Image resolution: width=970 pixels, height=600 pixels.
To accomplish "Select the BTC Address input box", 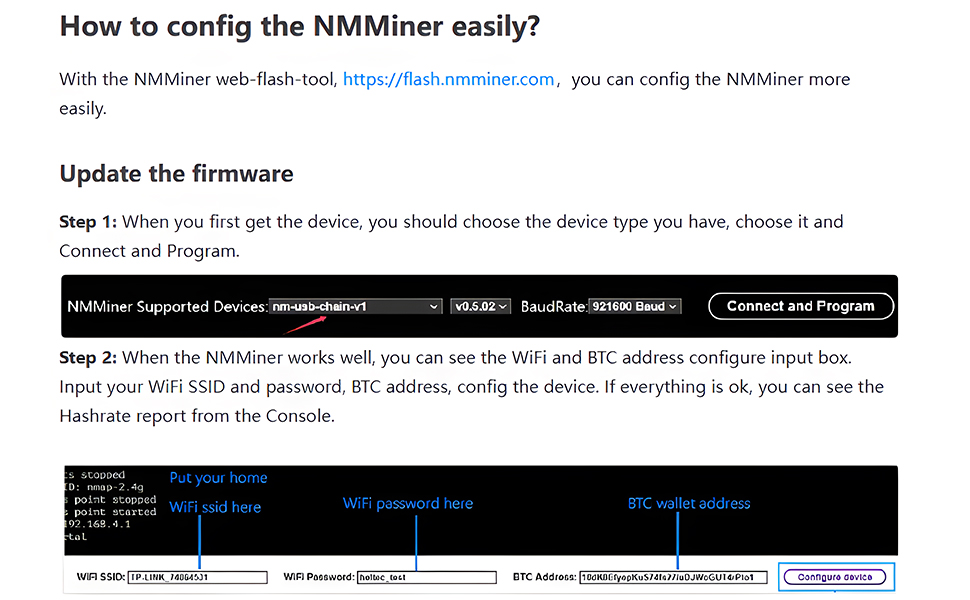I will 673,577.
